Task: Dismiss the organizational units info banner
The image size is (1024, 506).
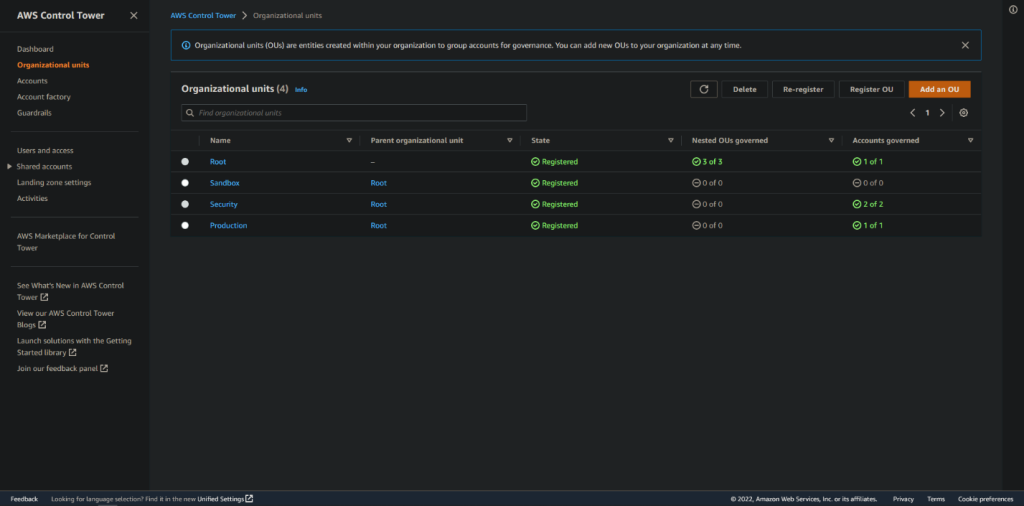Action: (965, 45)
